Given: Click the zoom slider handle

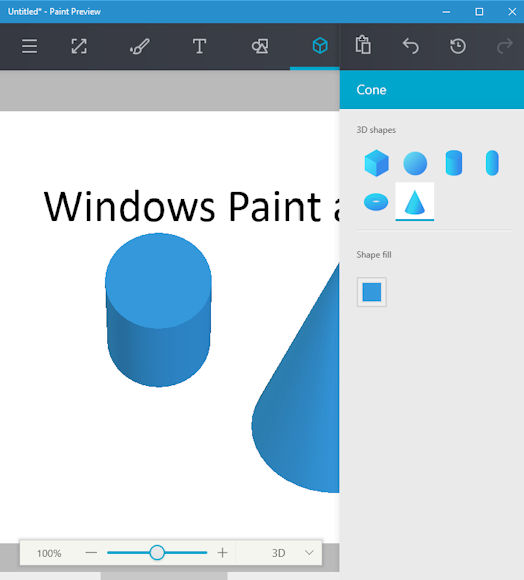Looking at the screenshot, I should coord(157,553).
